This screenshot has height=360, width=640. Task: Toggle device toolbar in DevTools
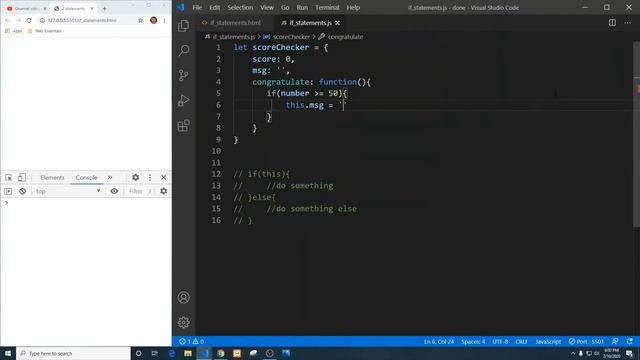22,178
